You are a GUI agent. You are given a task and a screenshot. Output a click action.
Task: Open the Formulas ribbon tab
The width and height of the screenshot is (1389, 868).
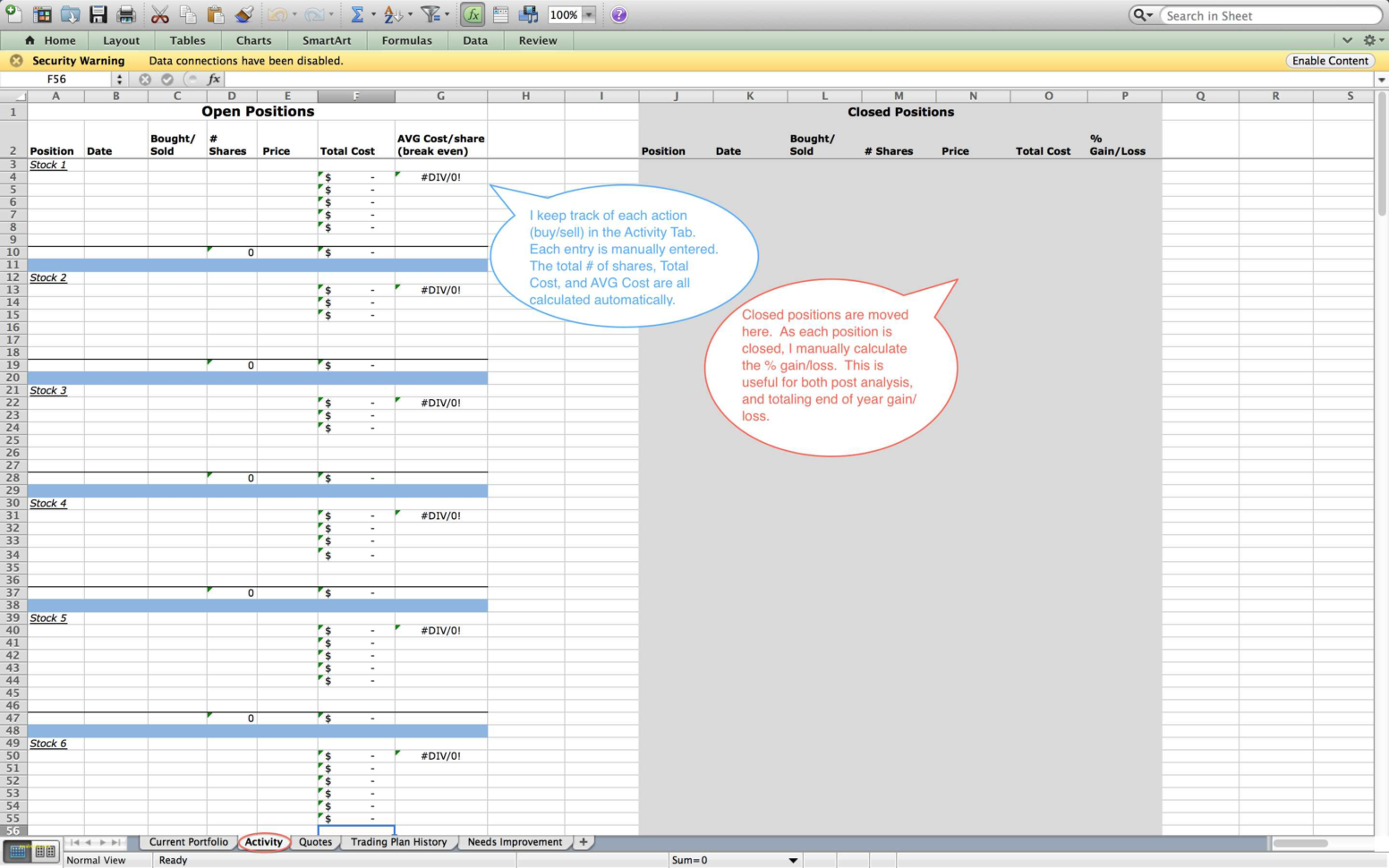click(406, 40)
